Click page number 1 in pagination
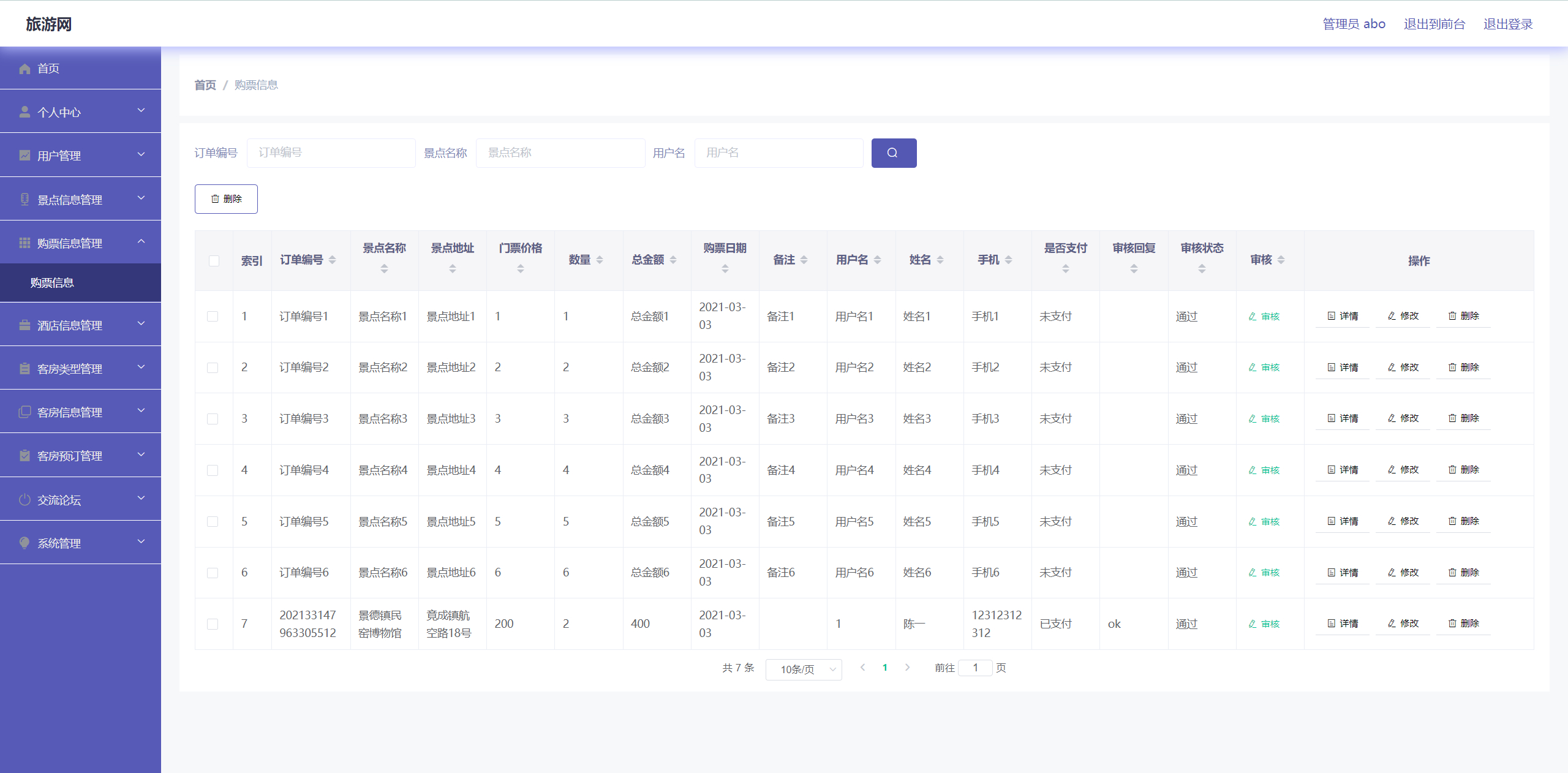The width and height of the screenshot is (1568, 773). tap(885, 668)
